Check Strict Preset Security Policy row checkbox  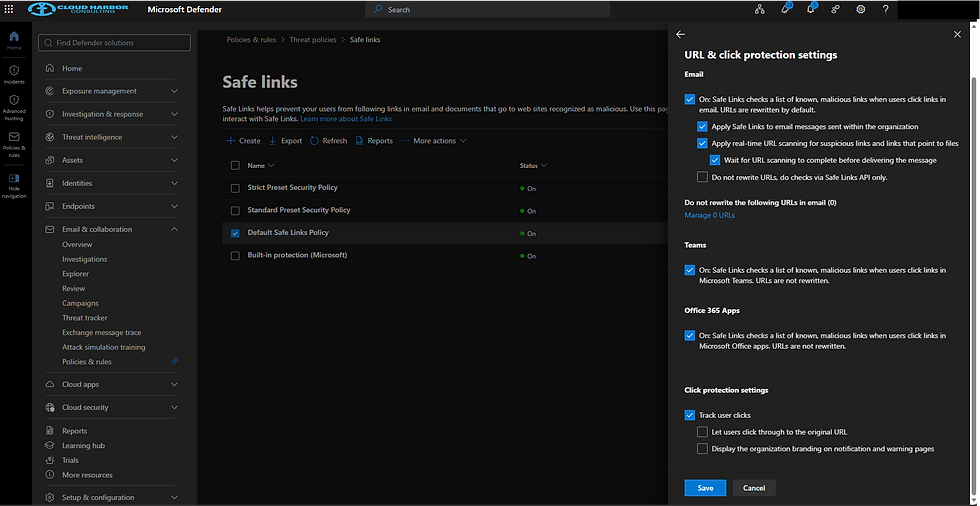pyautogui.click(x=235, y=188)
